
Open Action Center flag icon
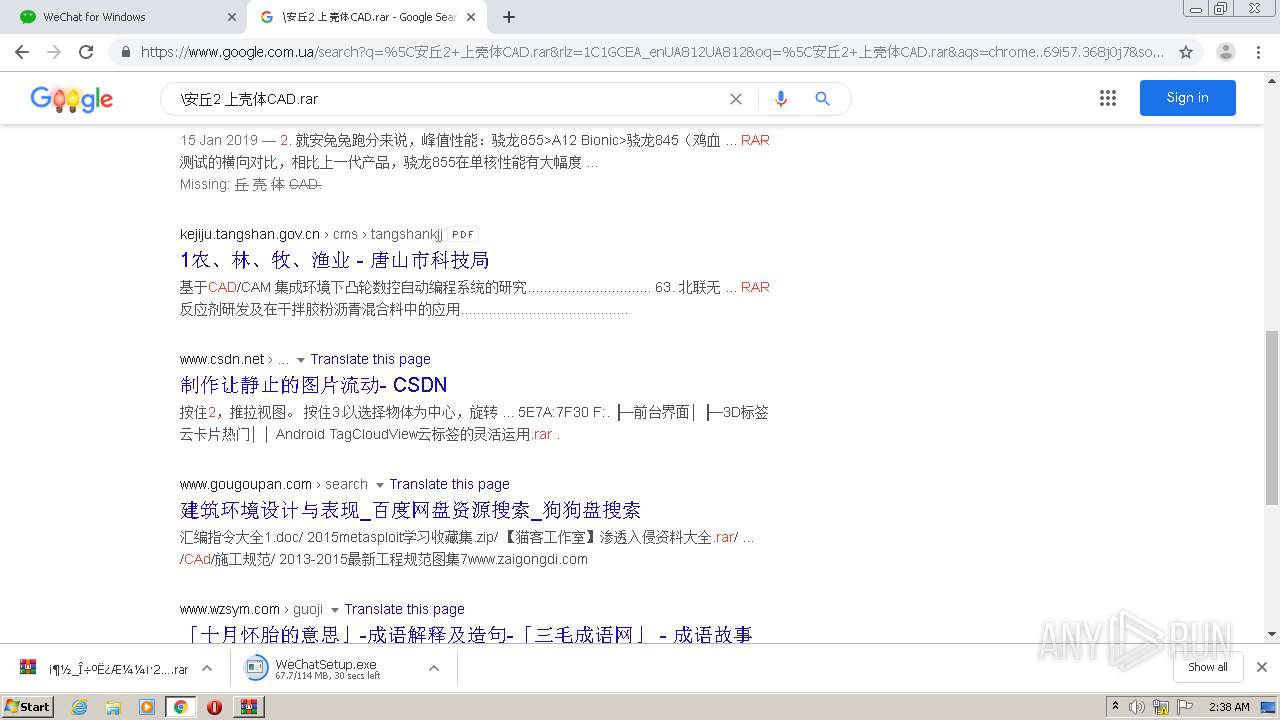tap(1185, 707)
